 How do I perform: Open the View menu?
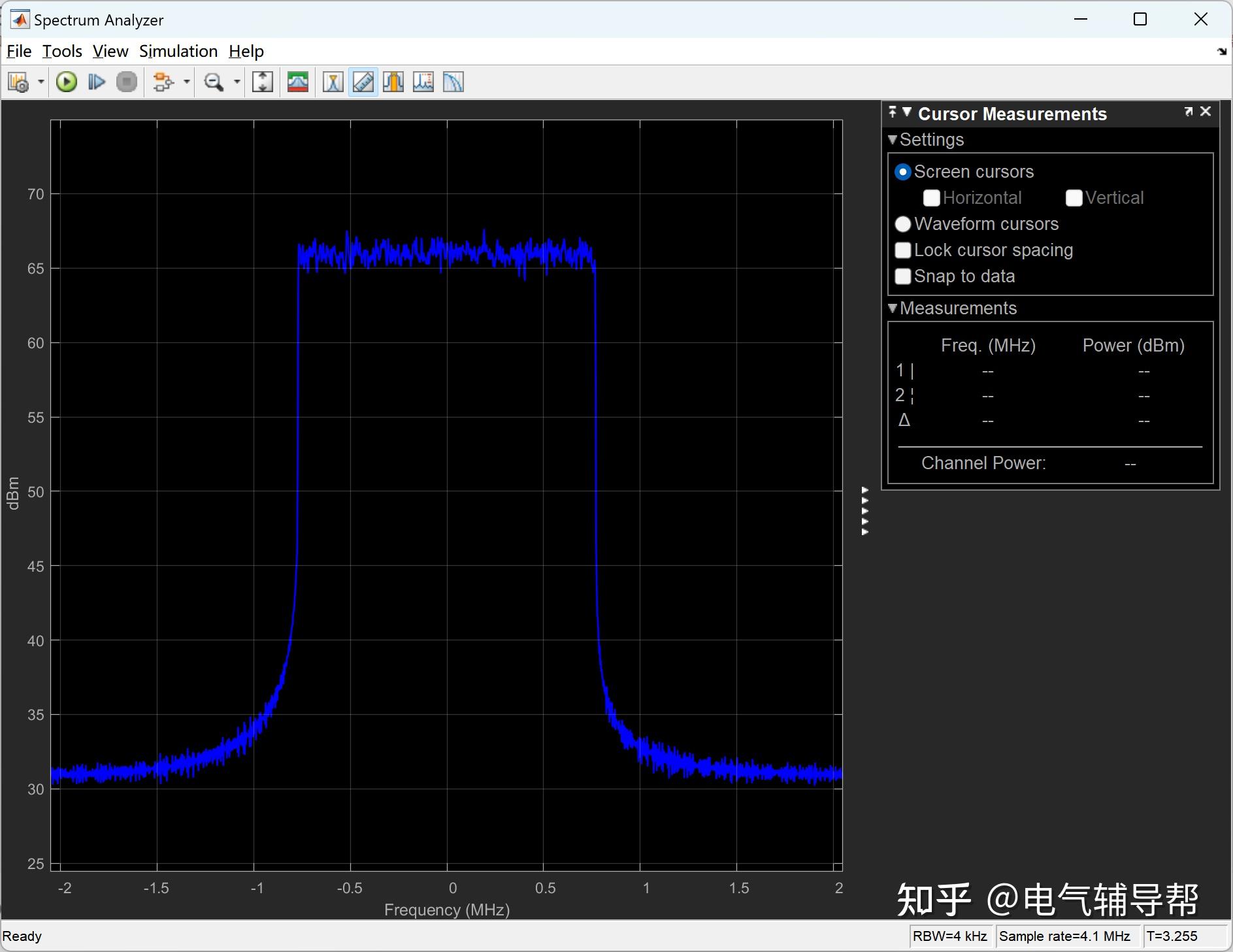(x=110, y=51)
